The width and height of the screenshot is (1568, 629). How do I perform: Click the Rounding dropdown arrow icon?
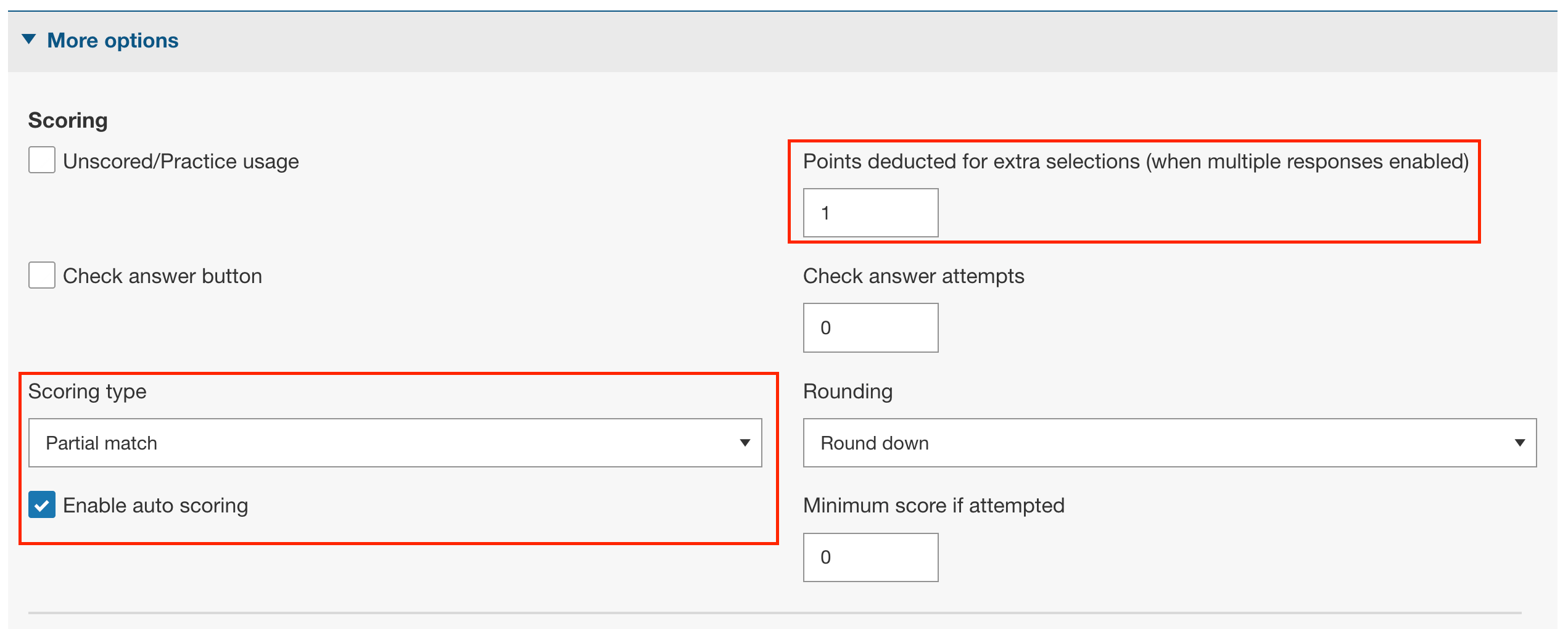click(x=1519, y=443)
